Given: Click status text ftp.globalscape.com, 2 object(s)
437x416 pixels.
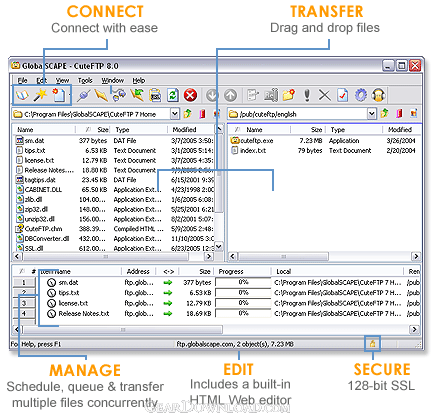Looking at the screenshot, I should [x=235, y=344].
